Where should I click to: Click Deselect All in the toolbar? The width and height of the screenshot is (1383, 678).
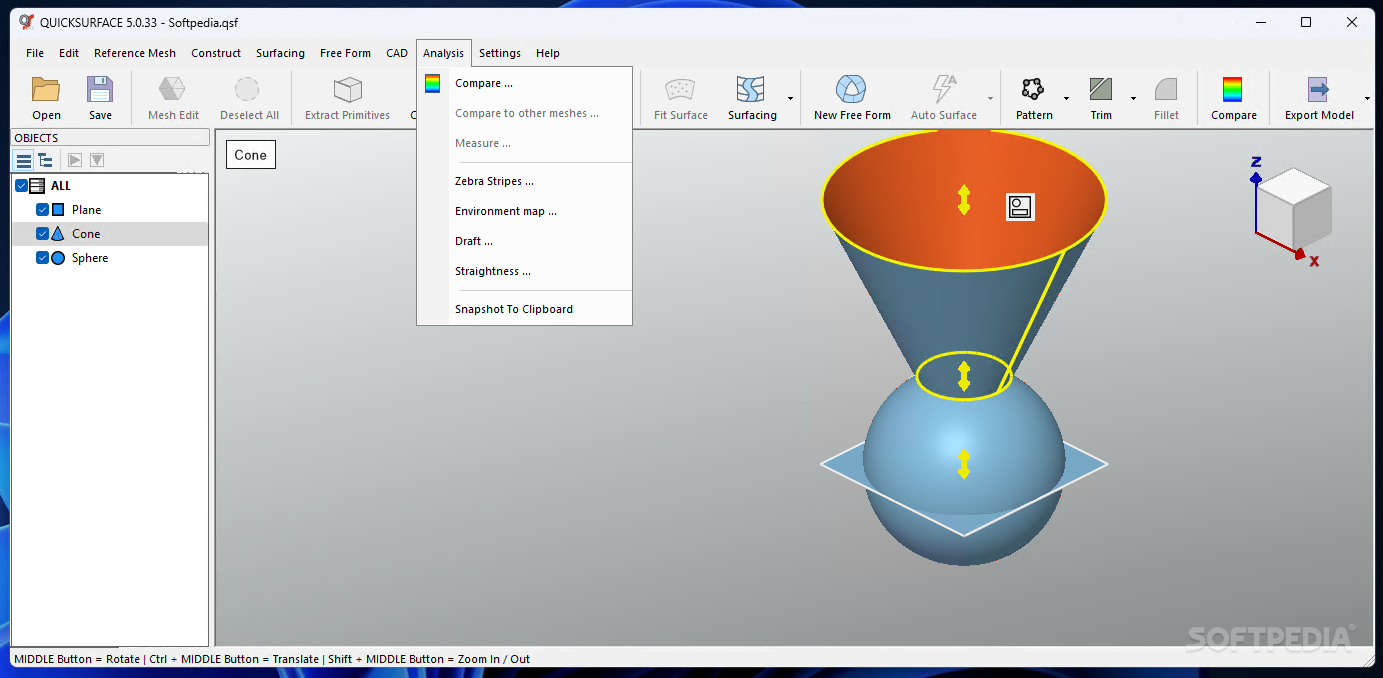pyautogui.click(x=249, y=98)
